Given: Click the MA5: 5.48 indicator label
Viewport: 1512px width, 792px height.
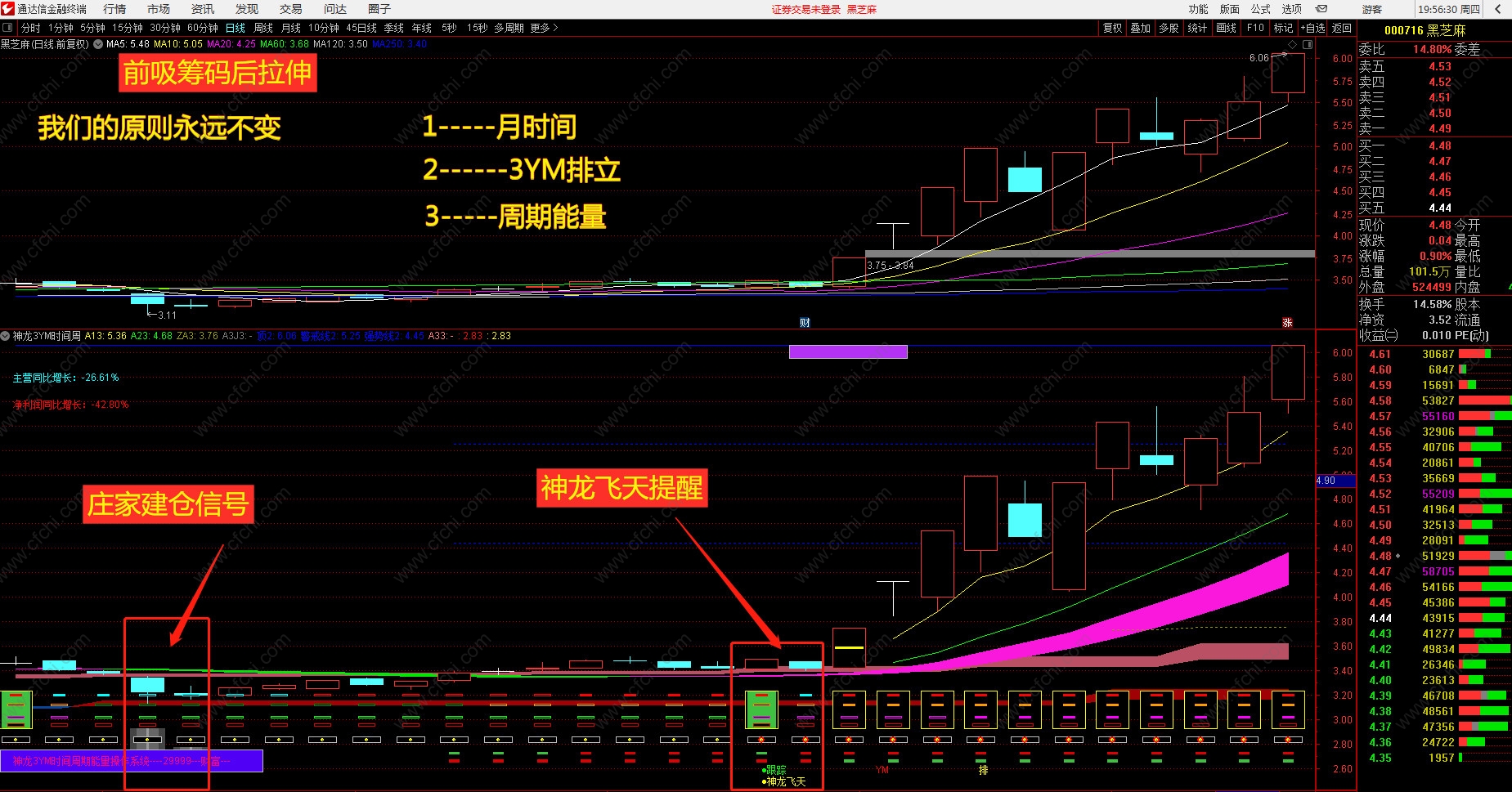Looking at the screenshot, I should coord(128,44).
